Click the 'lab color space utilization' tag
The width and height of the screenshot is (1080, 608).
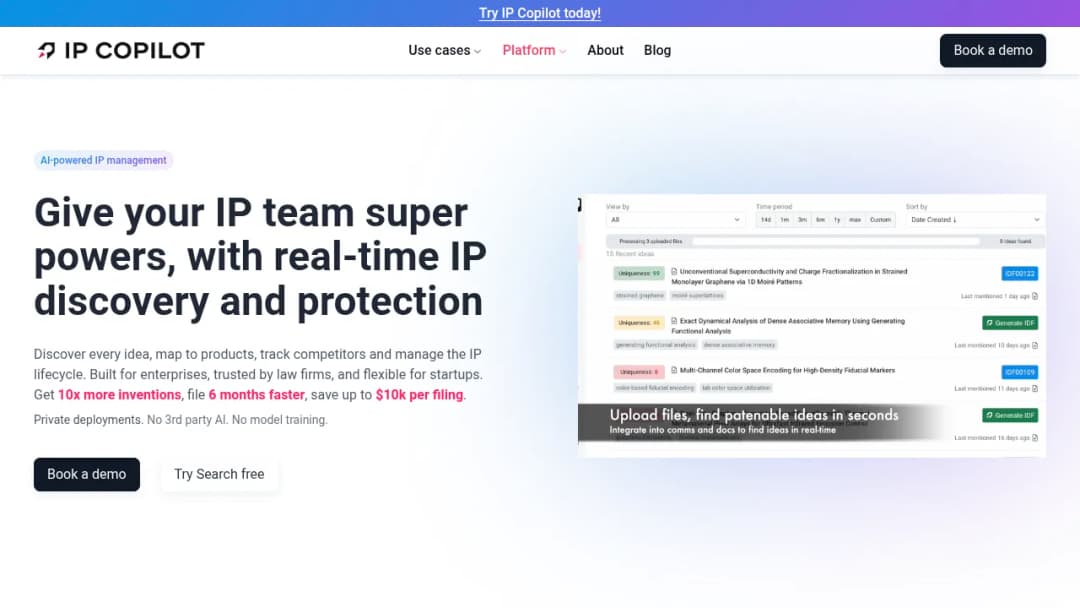(x=736, y=388)
